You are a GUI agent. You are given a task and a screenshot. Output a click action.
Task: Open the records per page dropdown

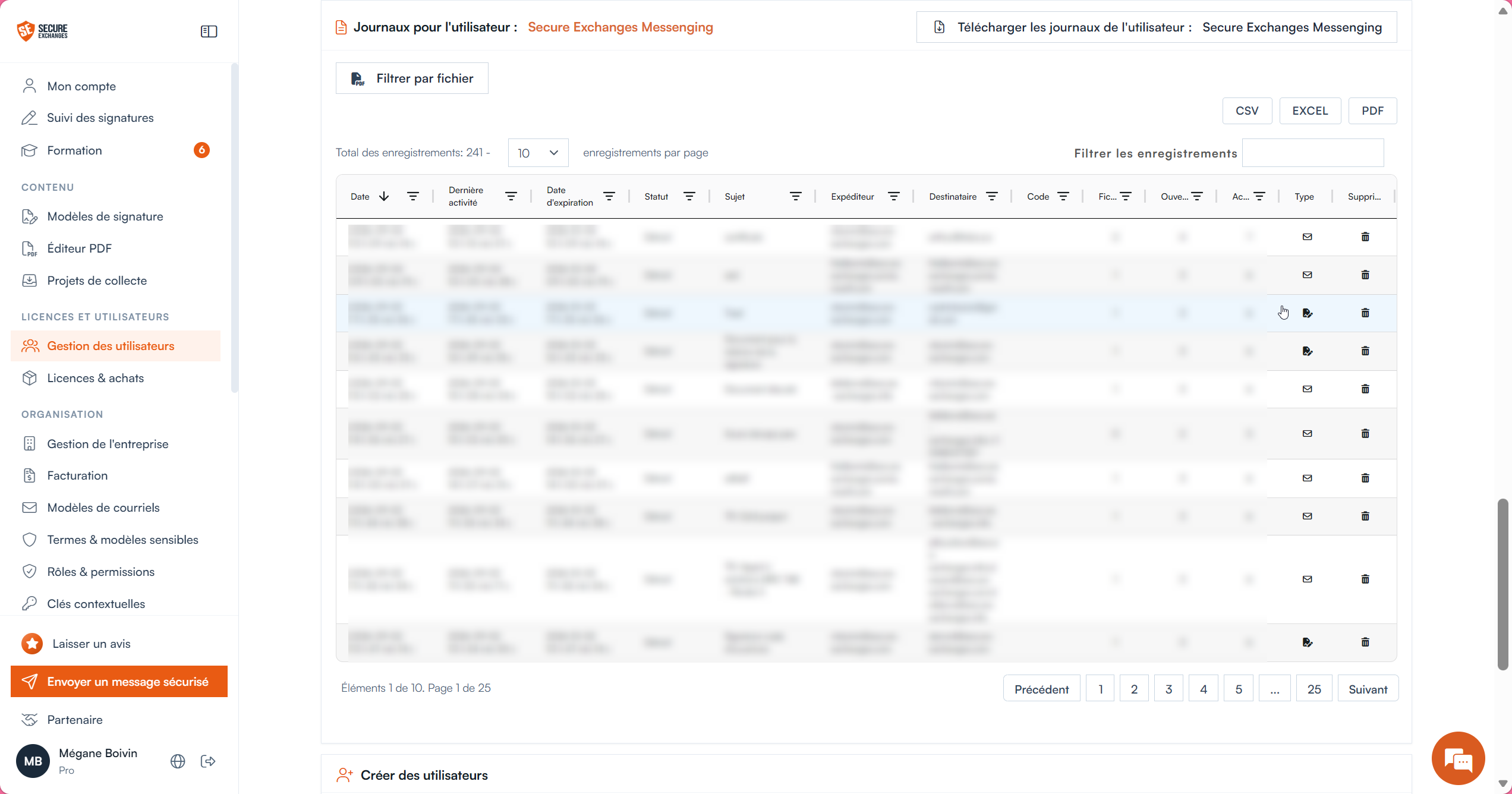coord(538,153)
